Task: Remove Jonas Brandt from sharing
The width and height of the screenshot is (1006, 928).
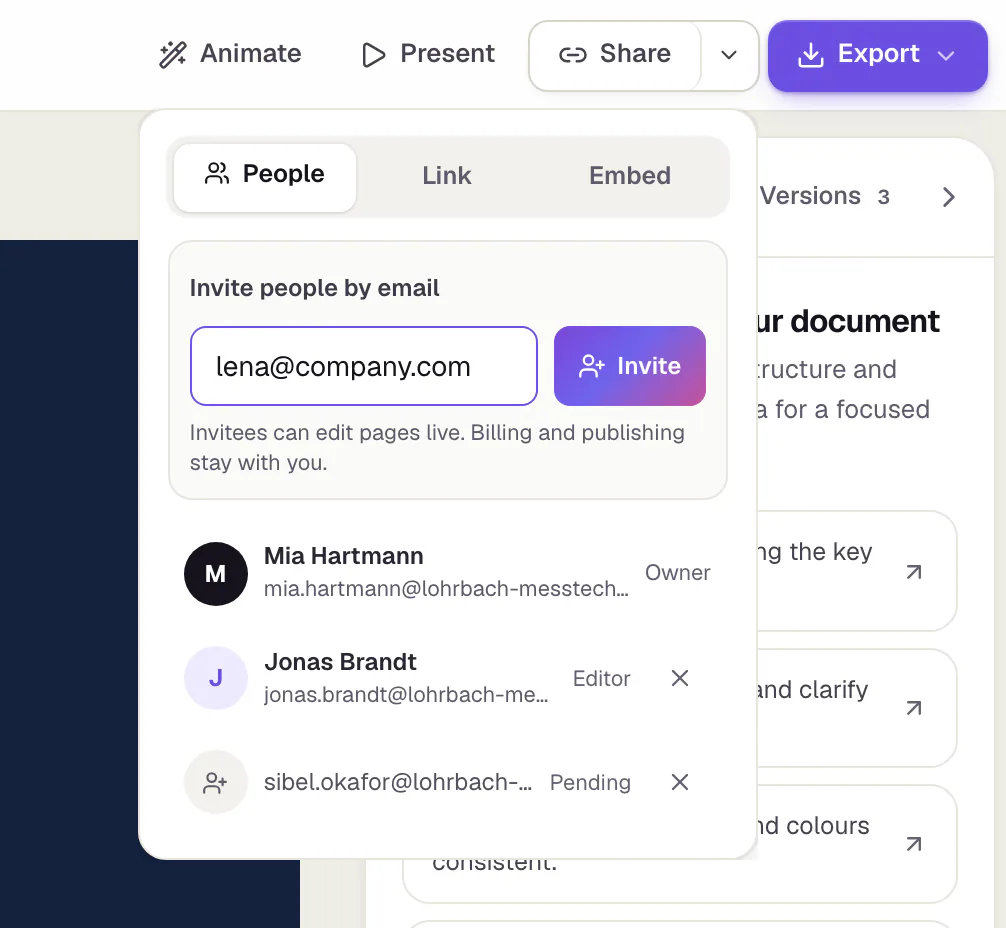Action: (x=679, y=678)
